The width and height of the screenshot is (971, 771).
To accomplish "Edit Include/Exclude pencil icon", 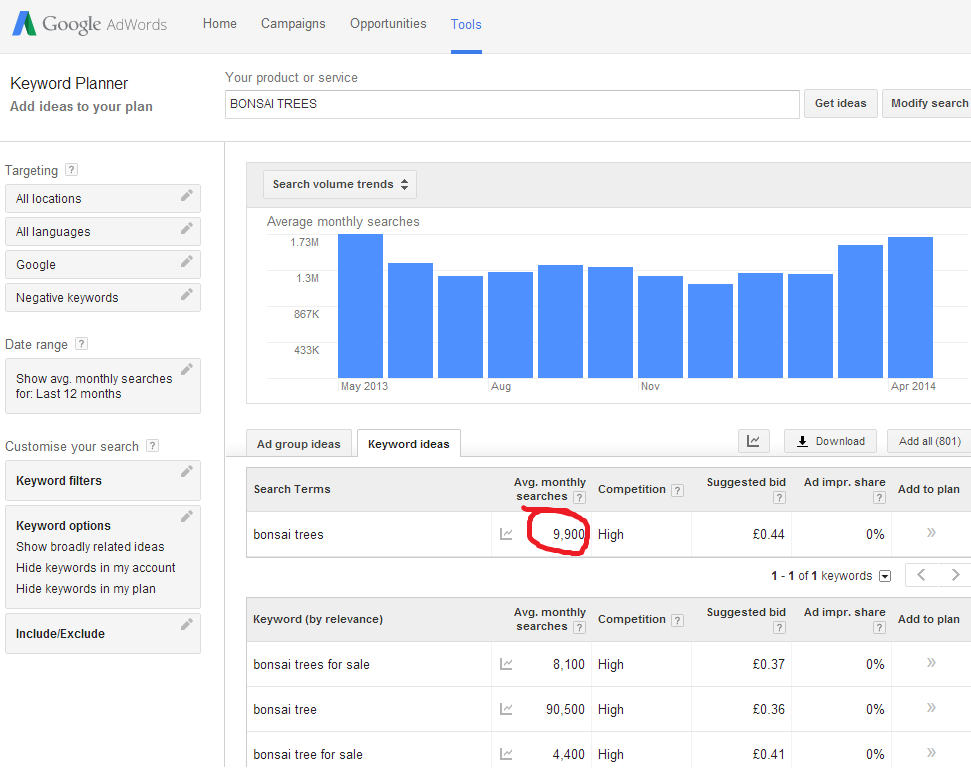I will 186,625.
